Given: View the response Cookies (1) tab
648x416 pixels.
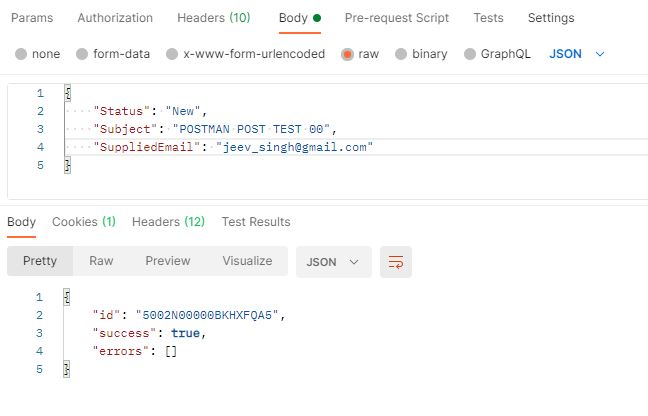Looking at the screenshot, I should [x=84, y=222].
